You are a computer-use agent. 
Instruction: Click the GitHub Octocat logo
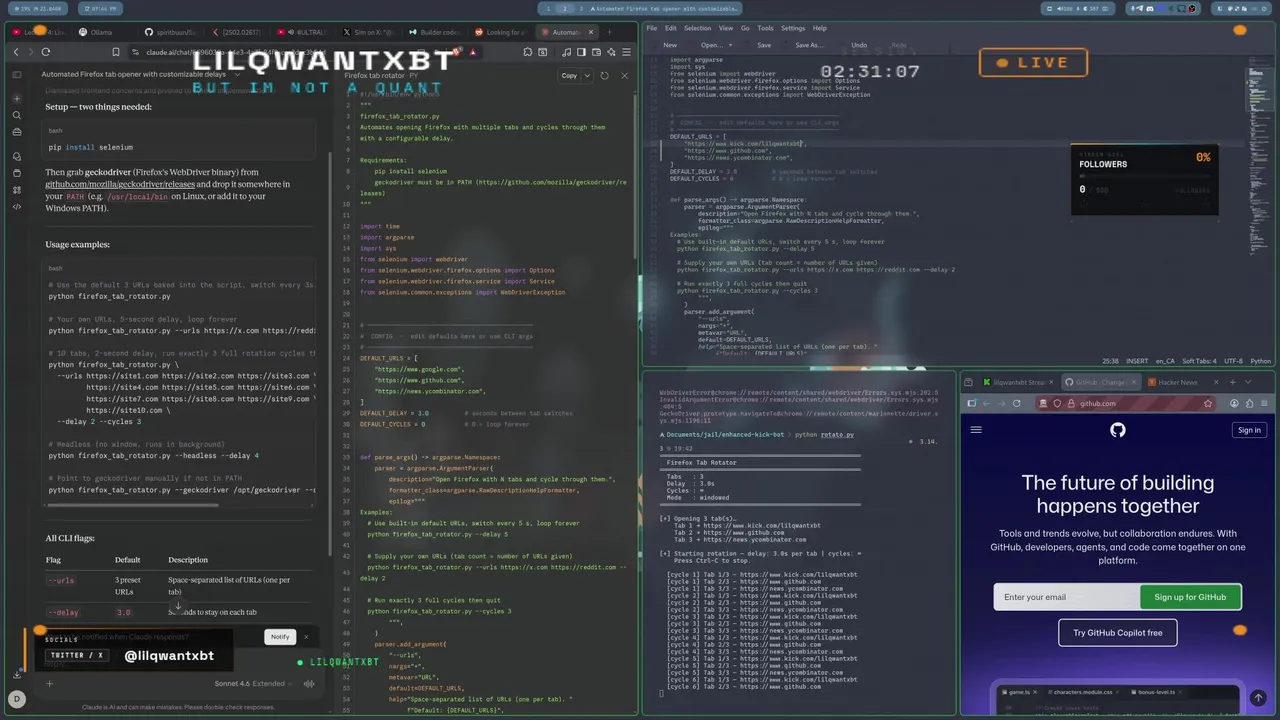click(x=1118, y=430)
